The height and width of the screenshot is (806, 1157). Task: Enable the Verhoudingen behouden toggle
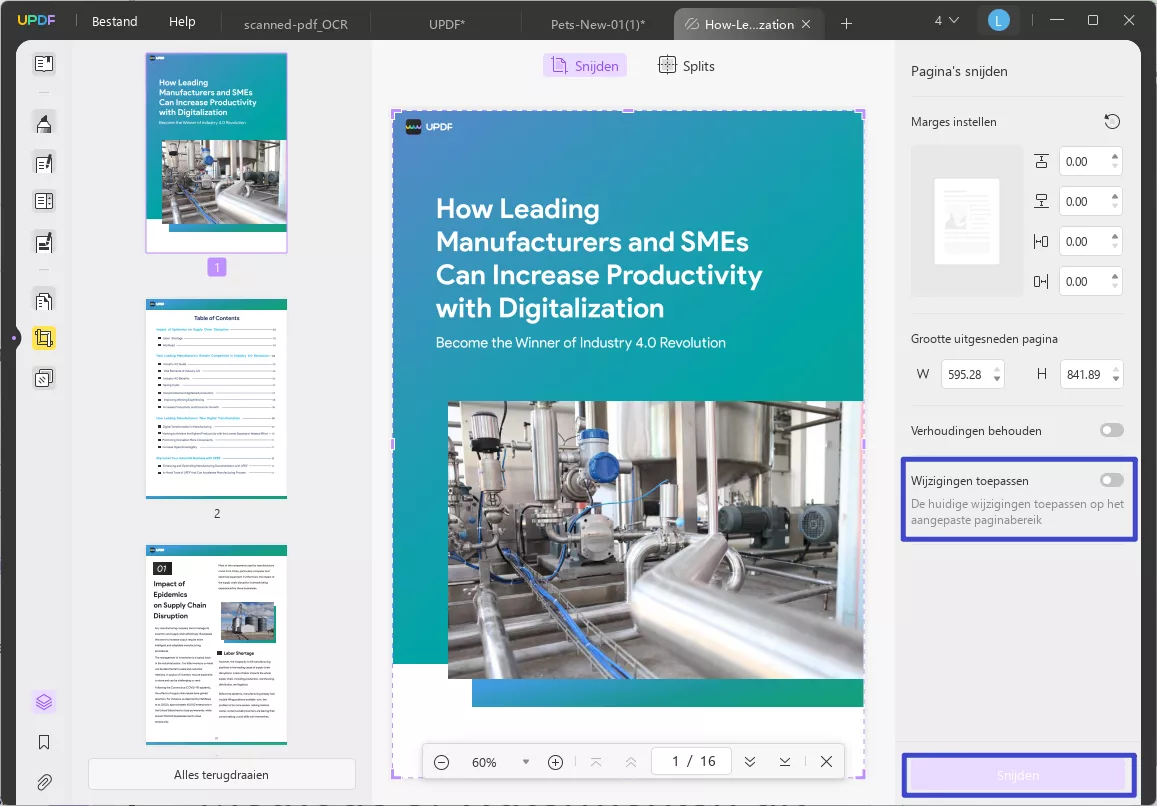pyautogui.click(x=1111, y=430)
